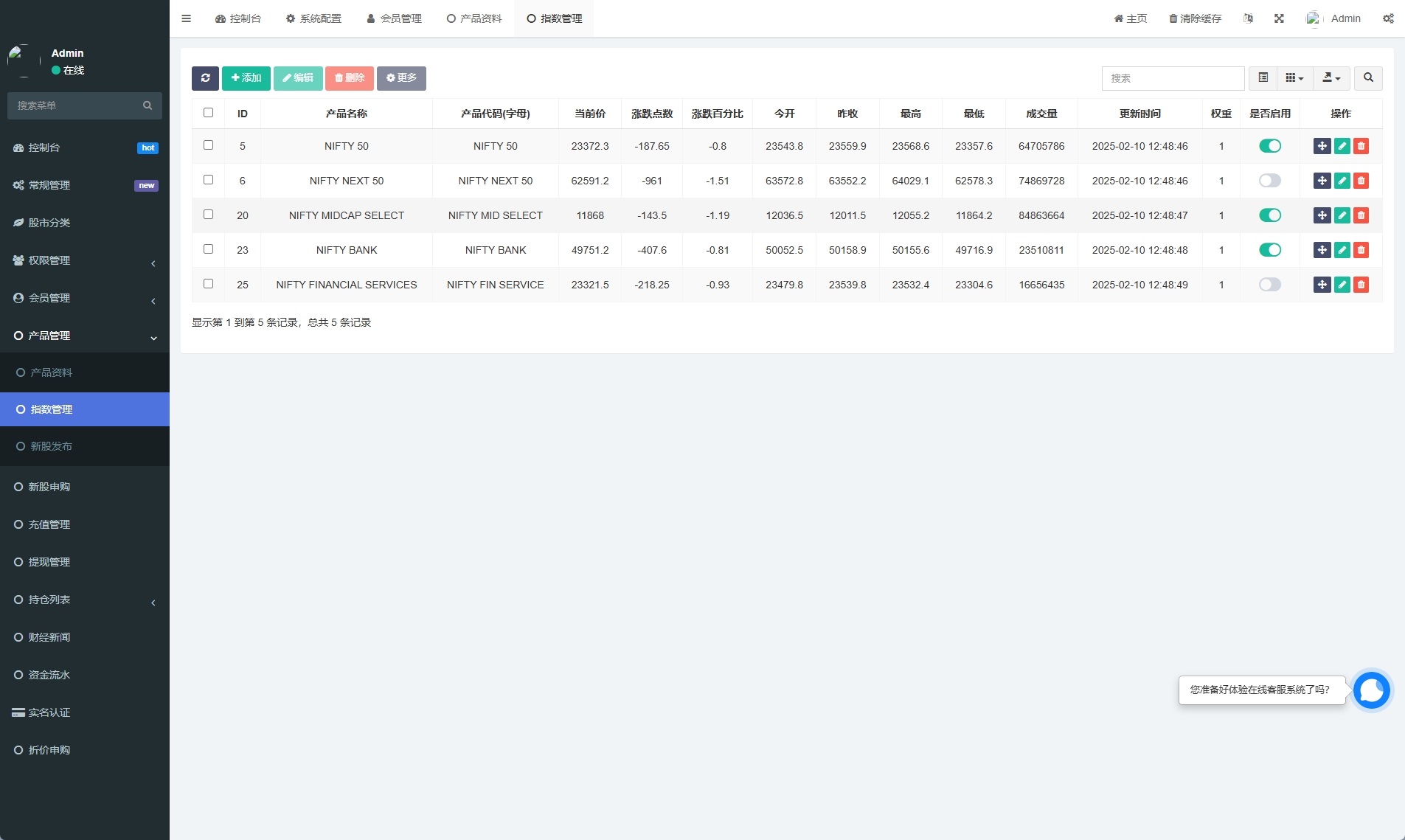This screenshot has height=840, width=1405.
Task: Open the online customer service chat bubble
Action: pyautogui.click(x=1371, y=690)
